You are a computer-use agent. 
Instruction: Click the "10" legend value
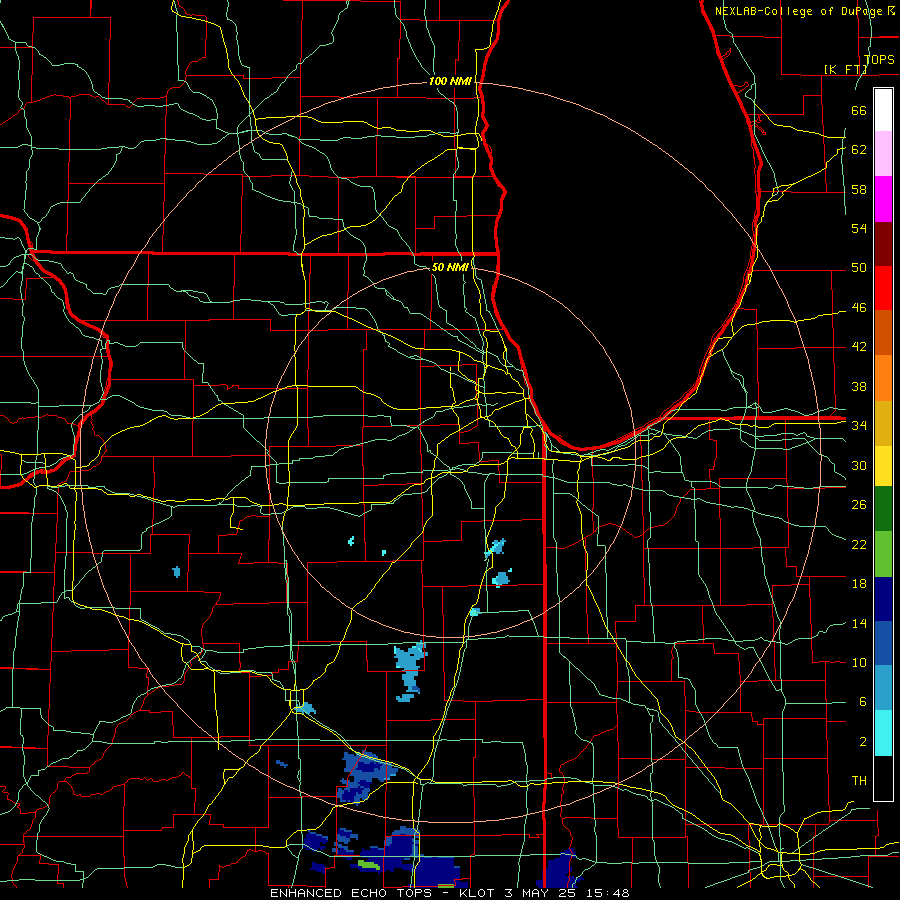click(859, 662)
